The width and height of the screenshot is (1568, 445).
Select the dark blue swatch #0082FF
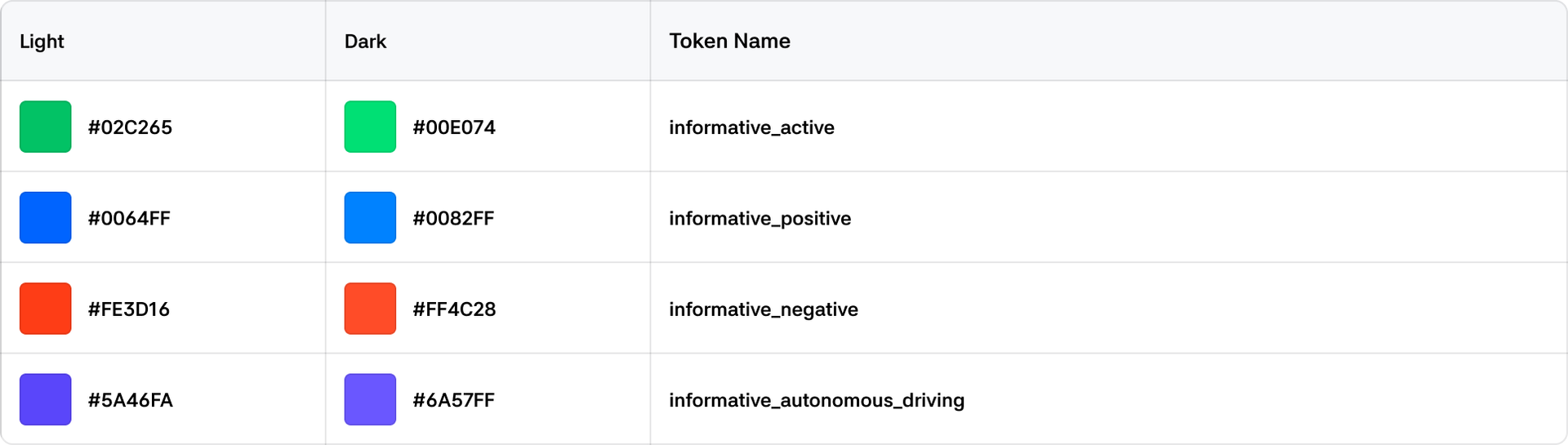click(370, 218)
